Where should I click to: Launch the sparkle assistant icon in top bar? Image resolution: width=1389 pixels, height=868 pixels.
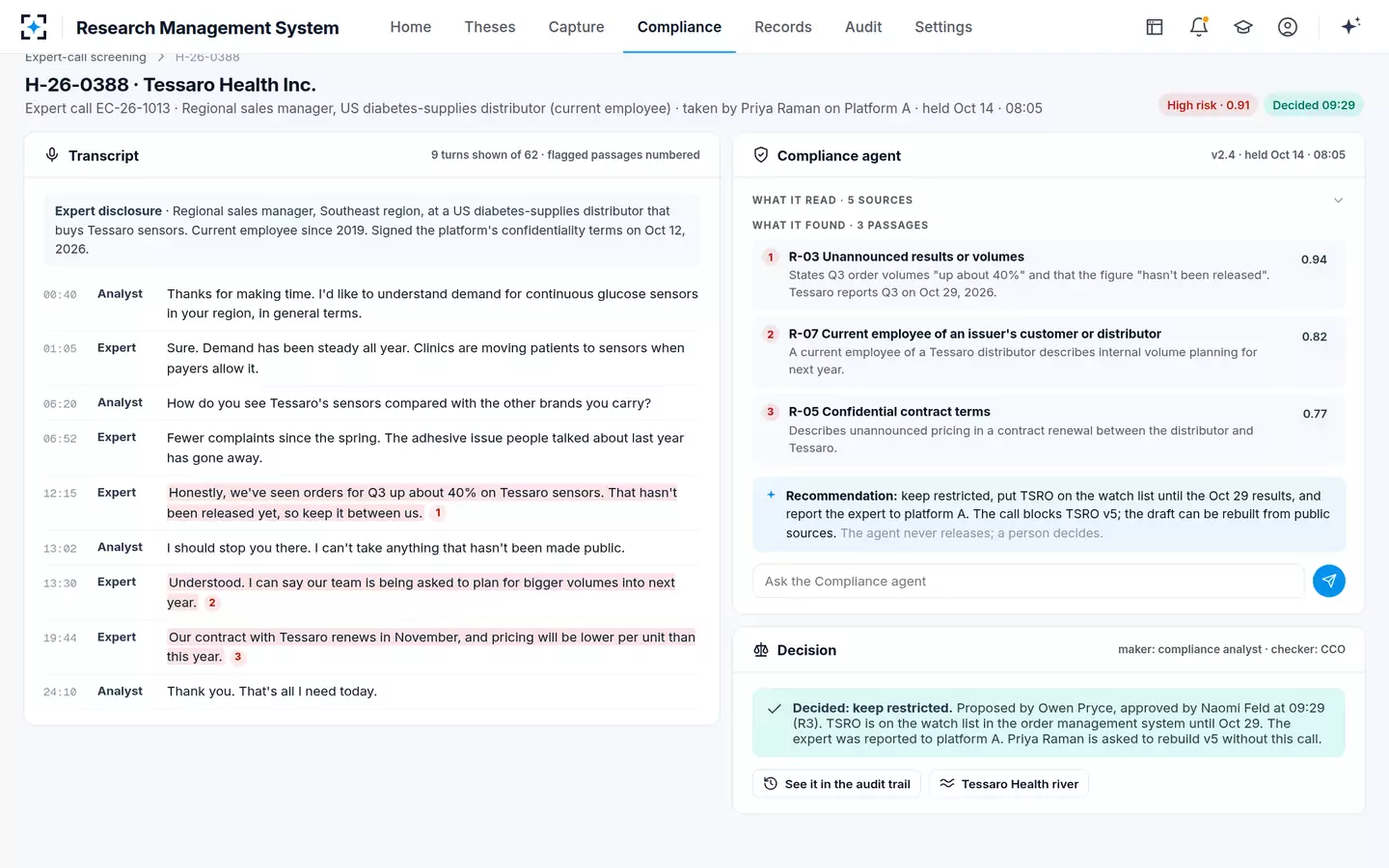[x=1350, y=26]
